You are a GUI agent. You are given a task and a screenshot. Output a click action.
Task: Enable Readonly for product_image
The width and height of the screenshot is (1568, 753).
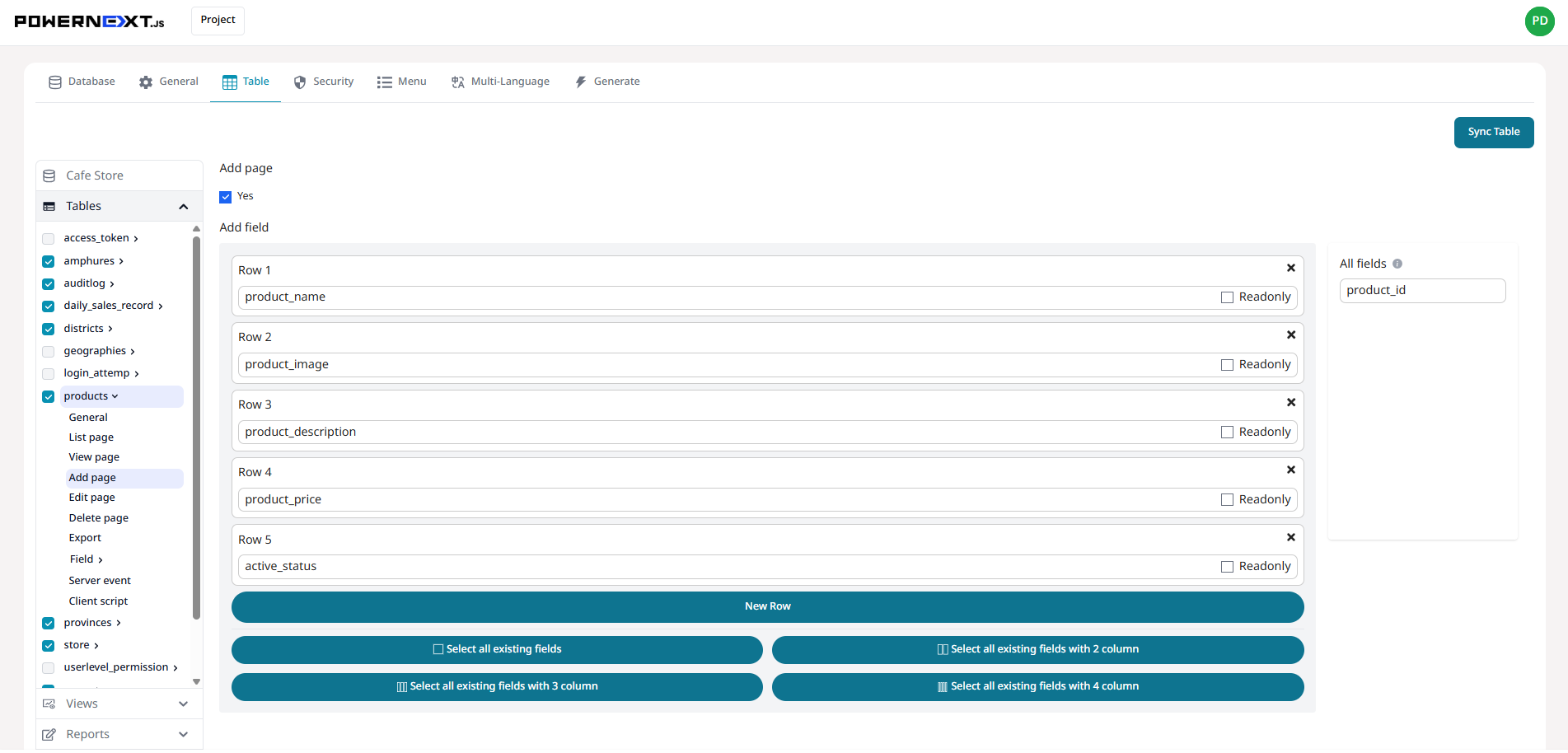click(1227, 365)
